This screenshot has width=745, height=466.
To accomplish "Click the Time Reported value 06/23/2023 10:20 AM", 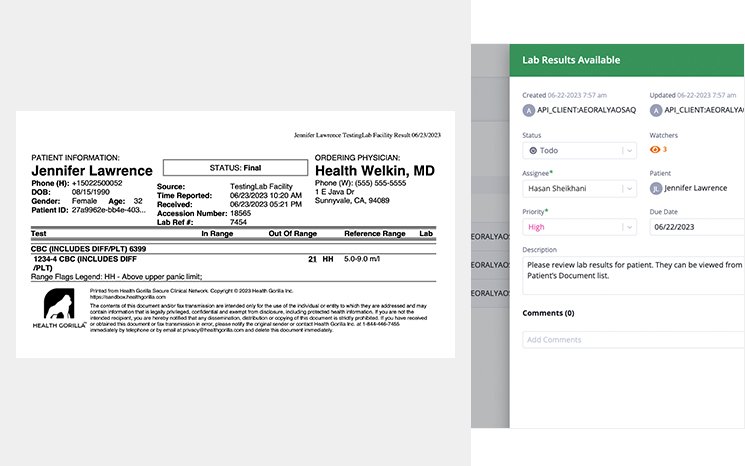I will click(266, 195).
